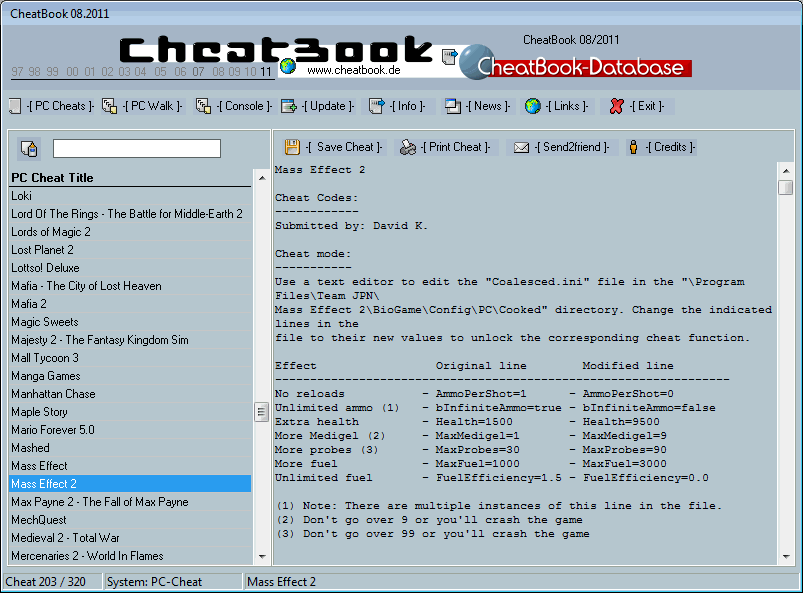Screen dimensions: 803x593
Task: Select Mafia 2 entry
Action: 131,304
